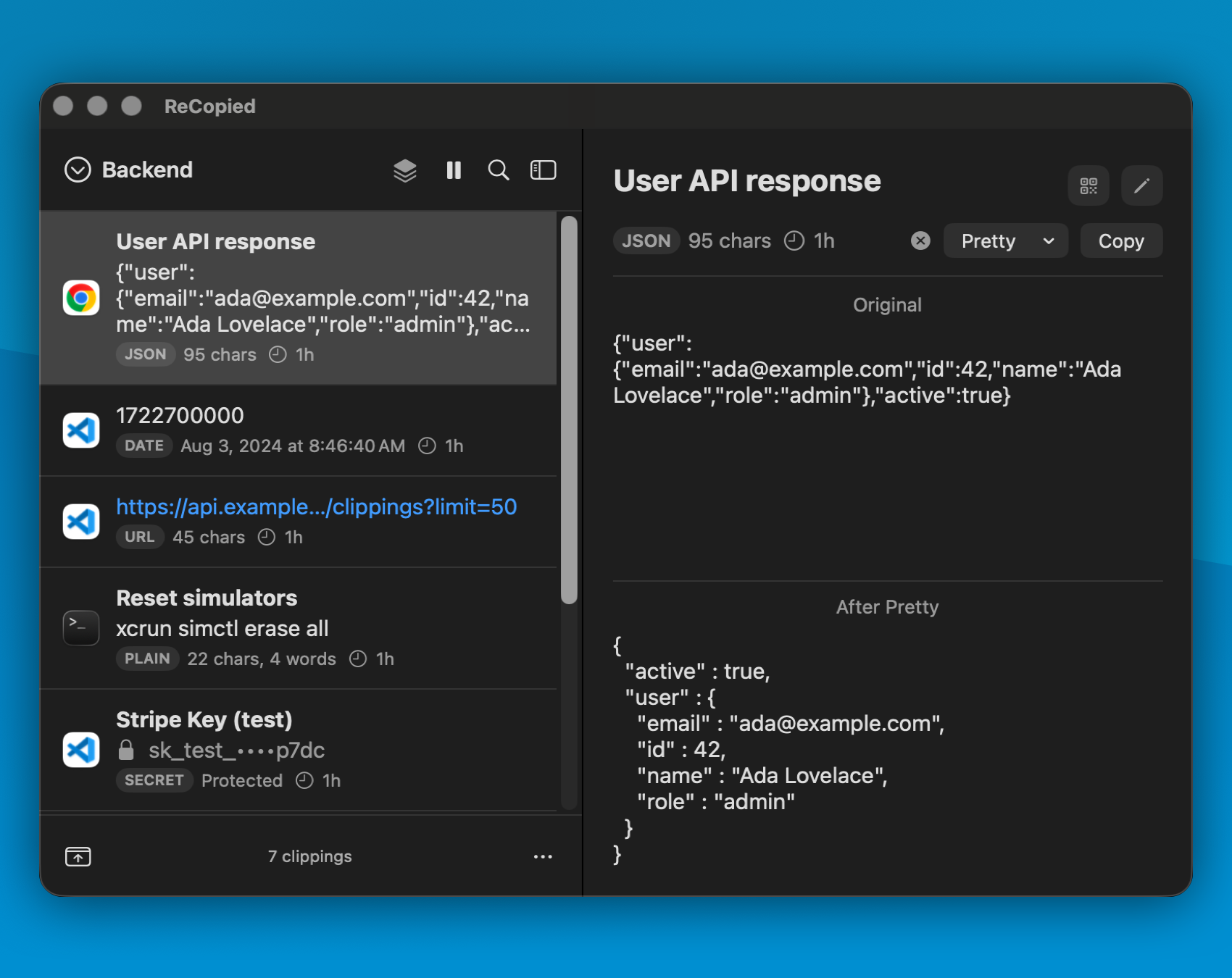Click the lock icon on sk_test secret
The width and height of the screenshot is (1232, 978).
(x=126, y=750)
